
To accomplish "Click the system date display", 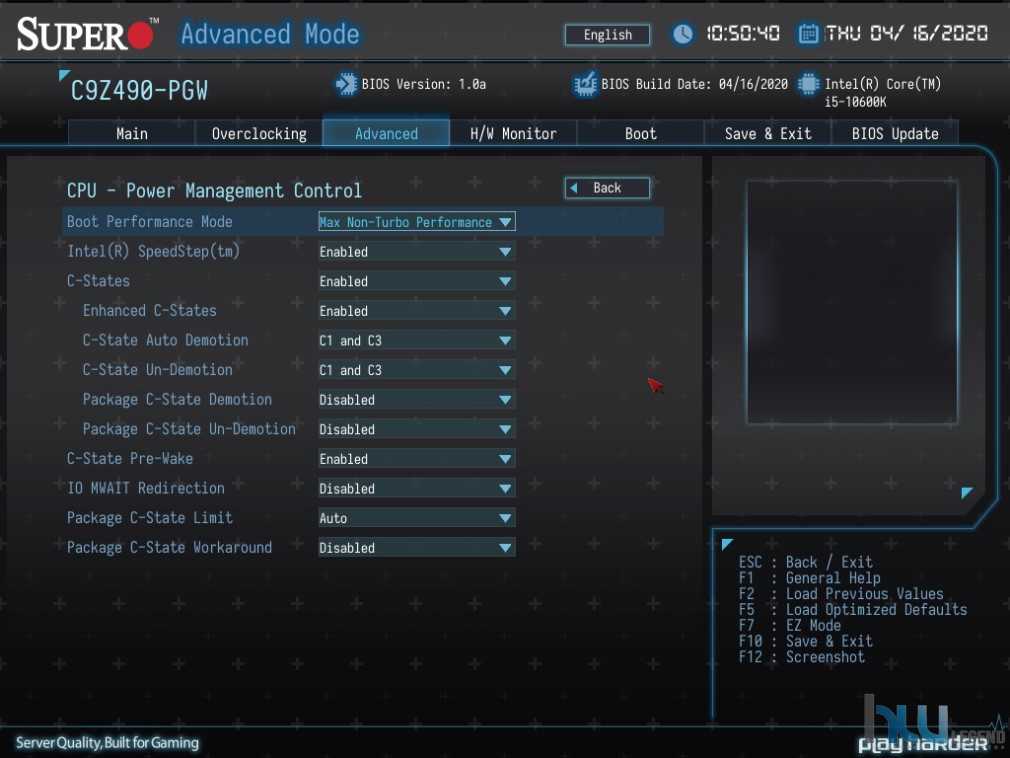I will (x=907, y=33).
